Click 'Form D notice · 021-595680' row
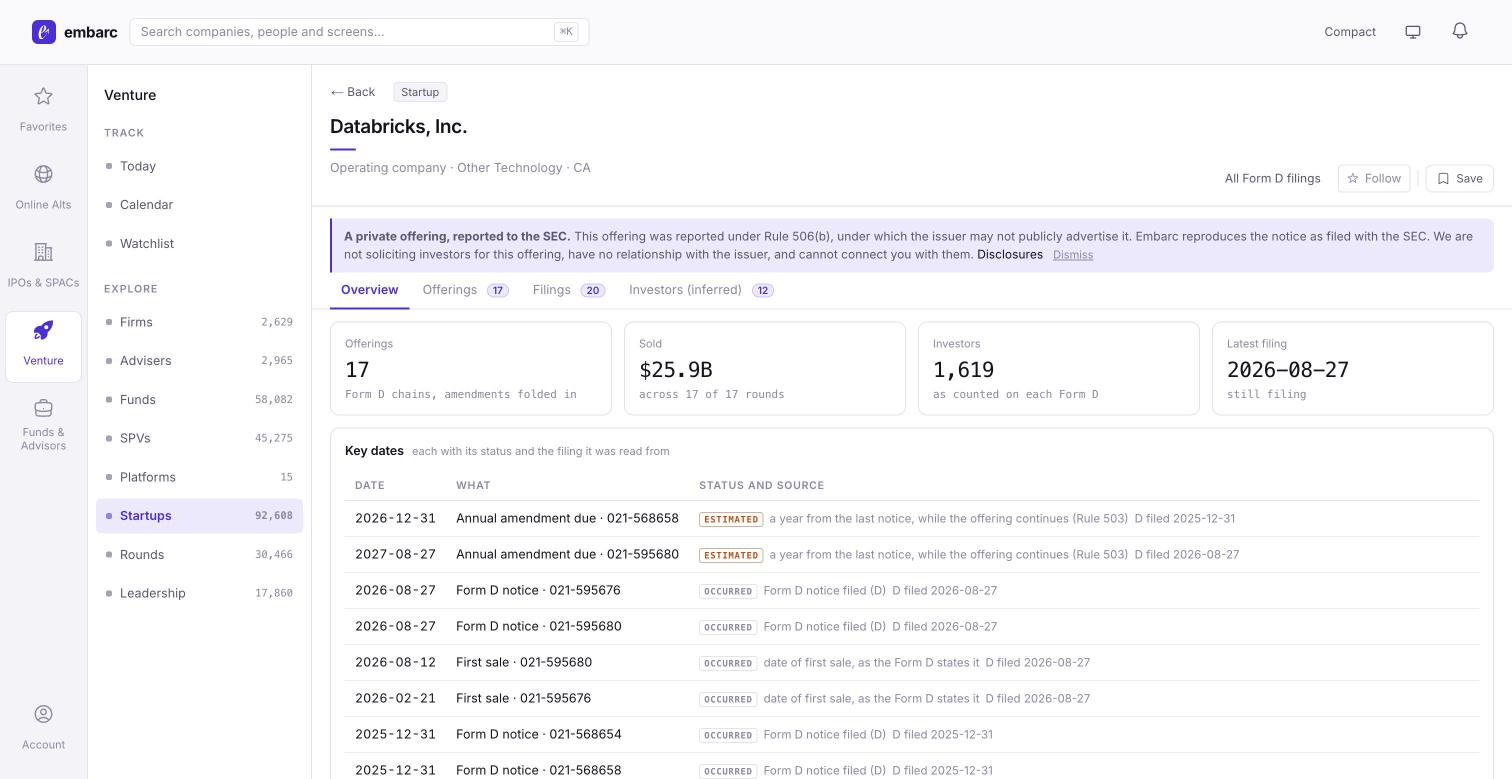The image size is (1512, 779). pos(912,627)
